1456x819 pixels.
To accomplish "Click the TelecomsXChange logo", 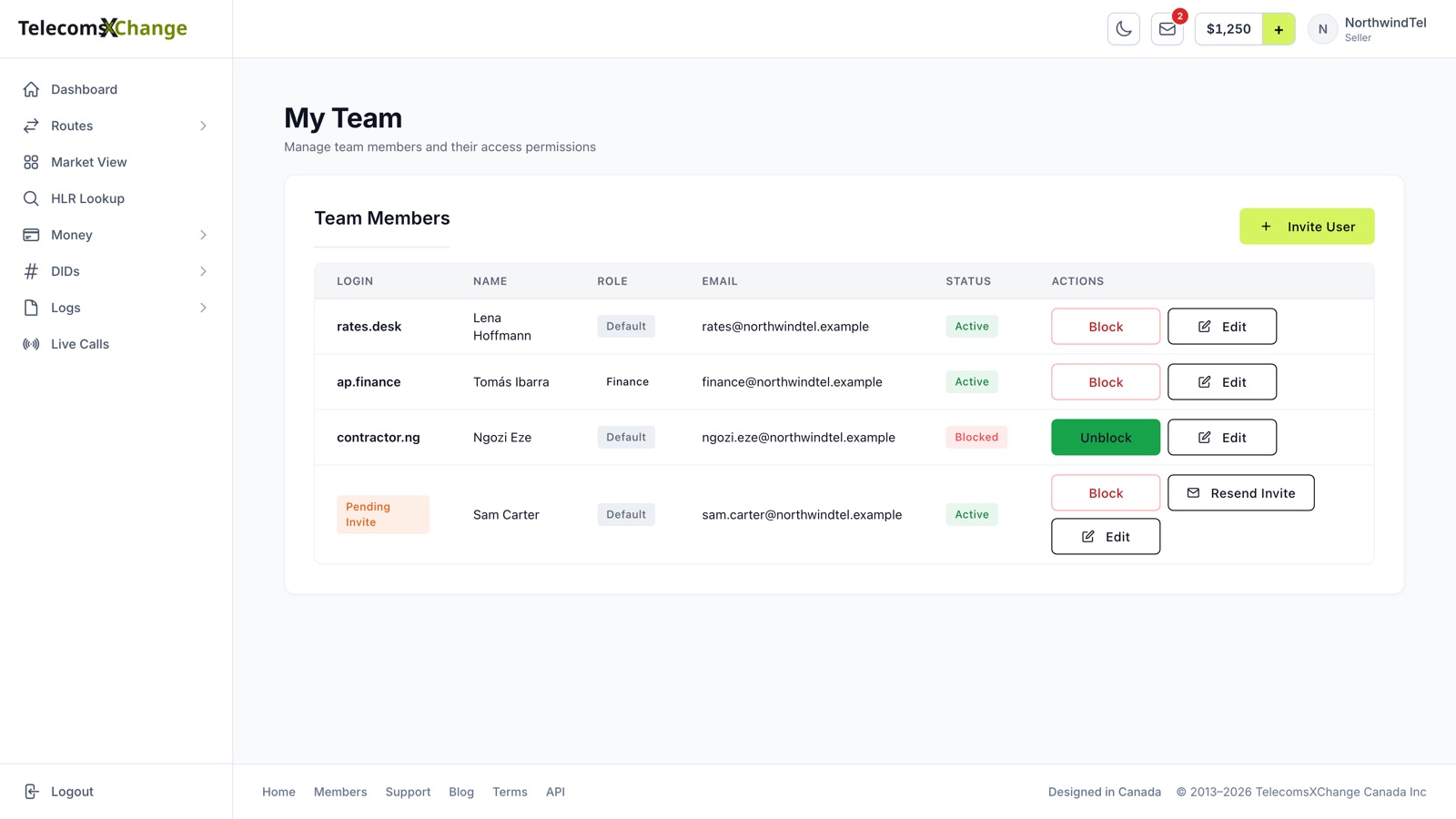I will coord(103,28).
